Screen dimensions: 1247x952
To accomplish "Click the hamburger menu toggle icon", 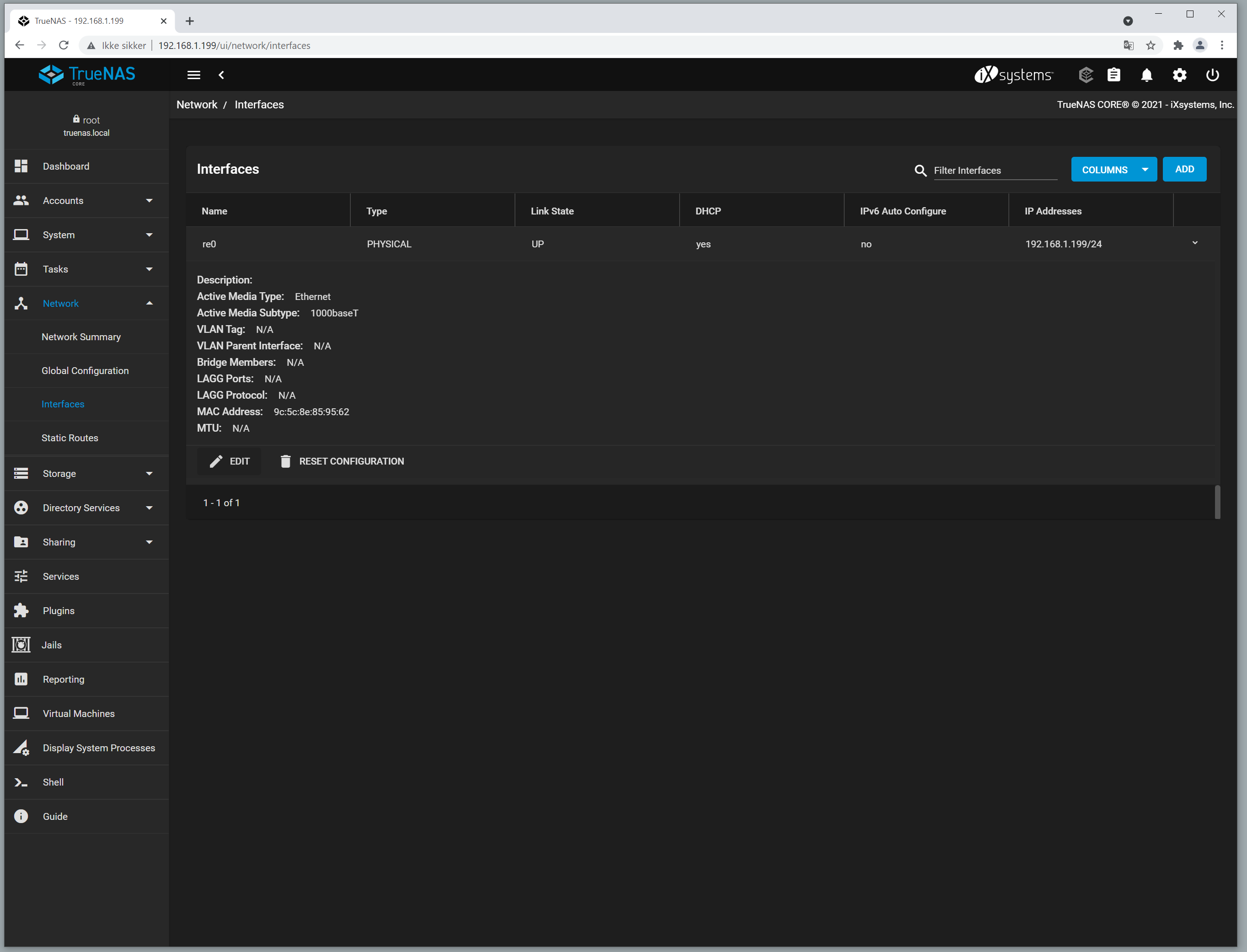I will pyautogui.click(x=194, y=75).
